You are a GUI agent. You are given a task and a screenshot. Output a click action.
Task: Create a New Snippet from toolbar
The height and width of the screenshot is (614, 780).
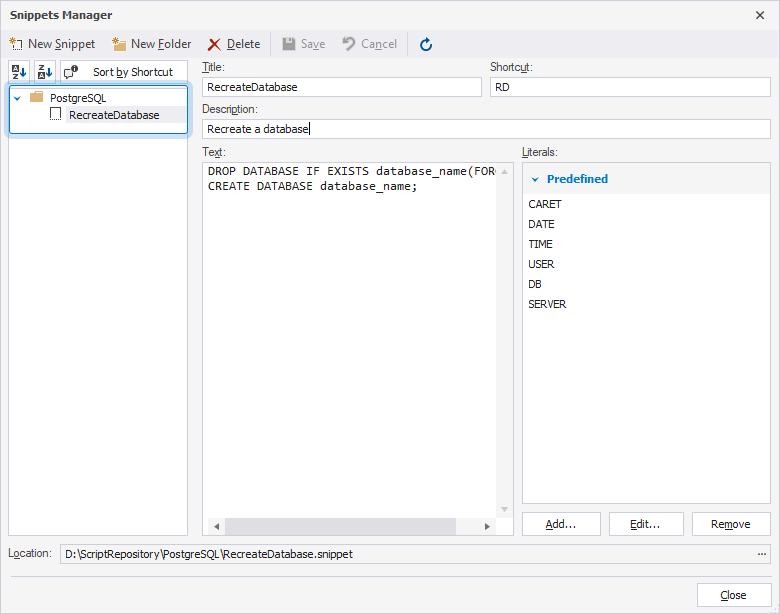point(52,44)
